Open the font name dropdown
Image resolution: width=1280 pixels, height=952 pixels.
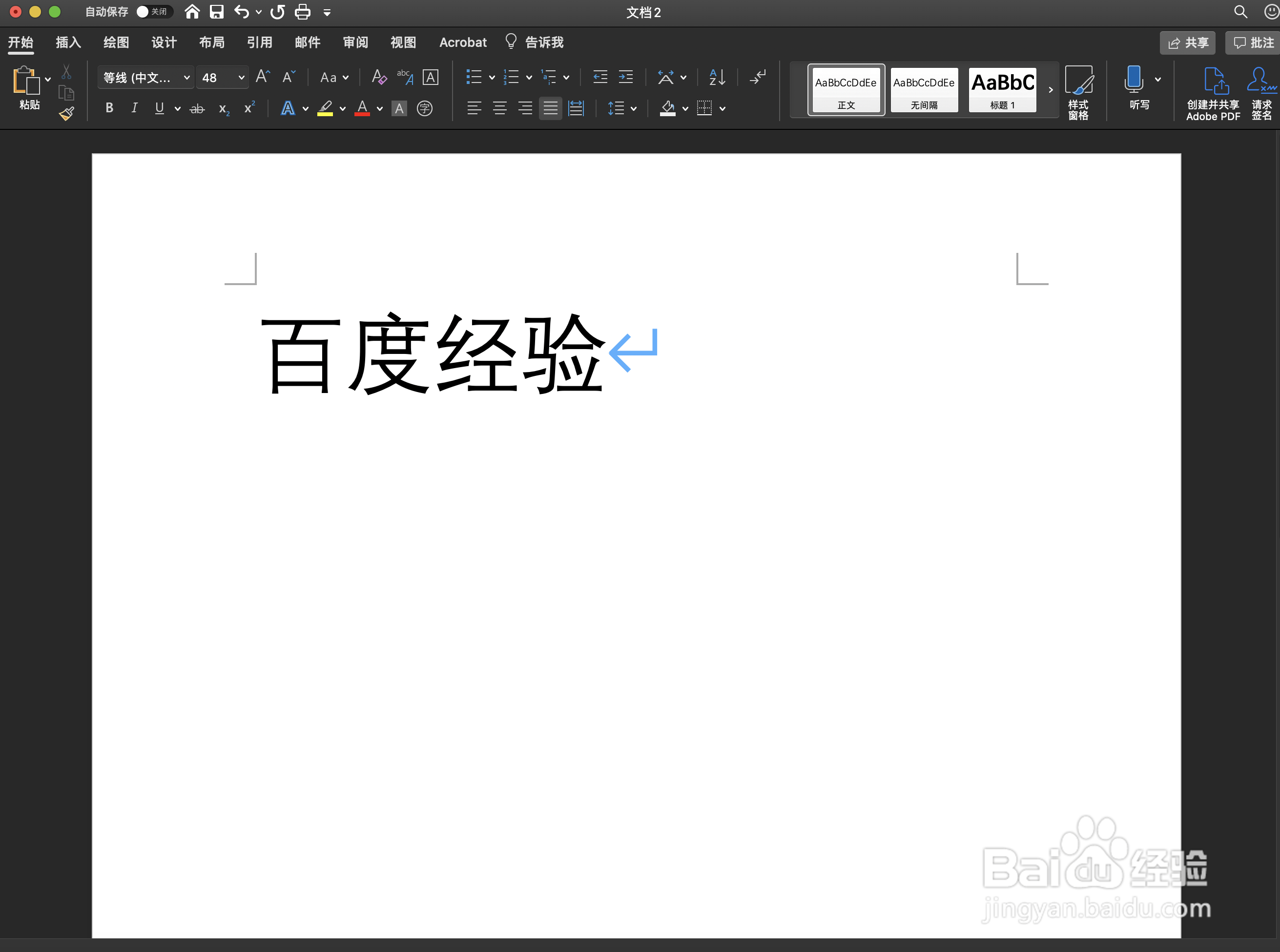186,77
